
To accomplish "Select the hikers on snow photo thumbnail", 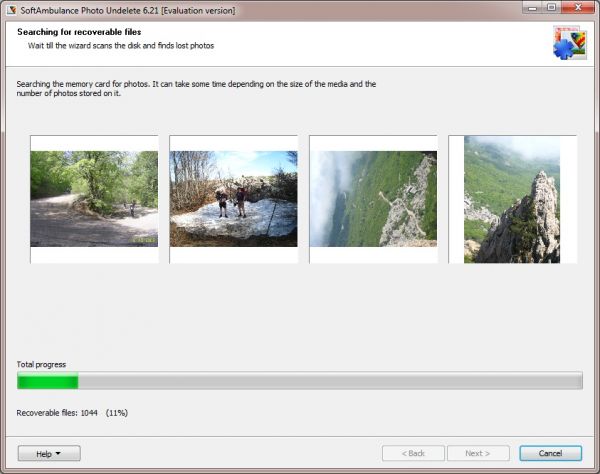I will (233, 199).
